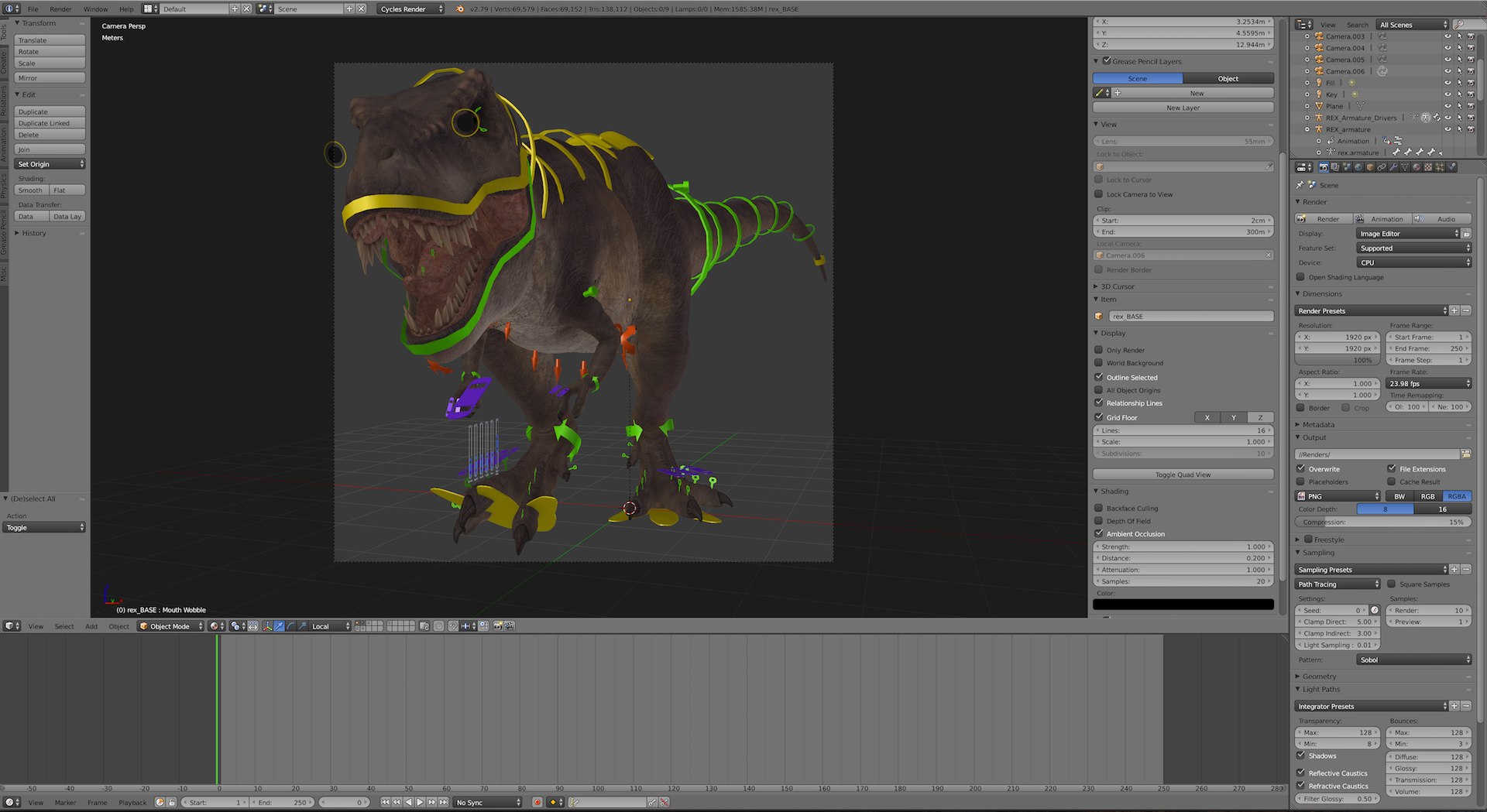Collapse the Grease Pencil Layers panel
The width and height of the screenshot is (1487, 812).
[x=1096, y=61]
